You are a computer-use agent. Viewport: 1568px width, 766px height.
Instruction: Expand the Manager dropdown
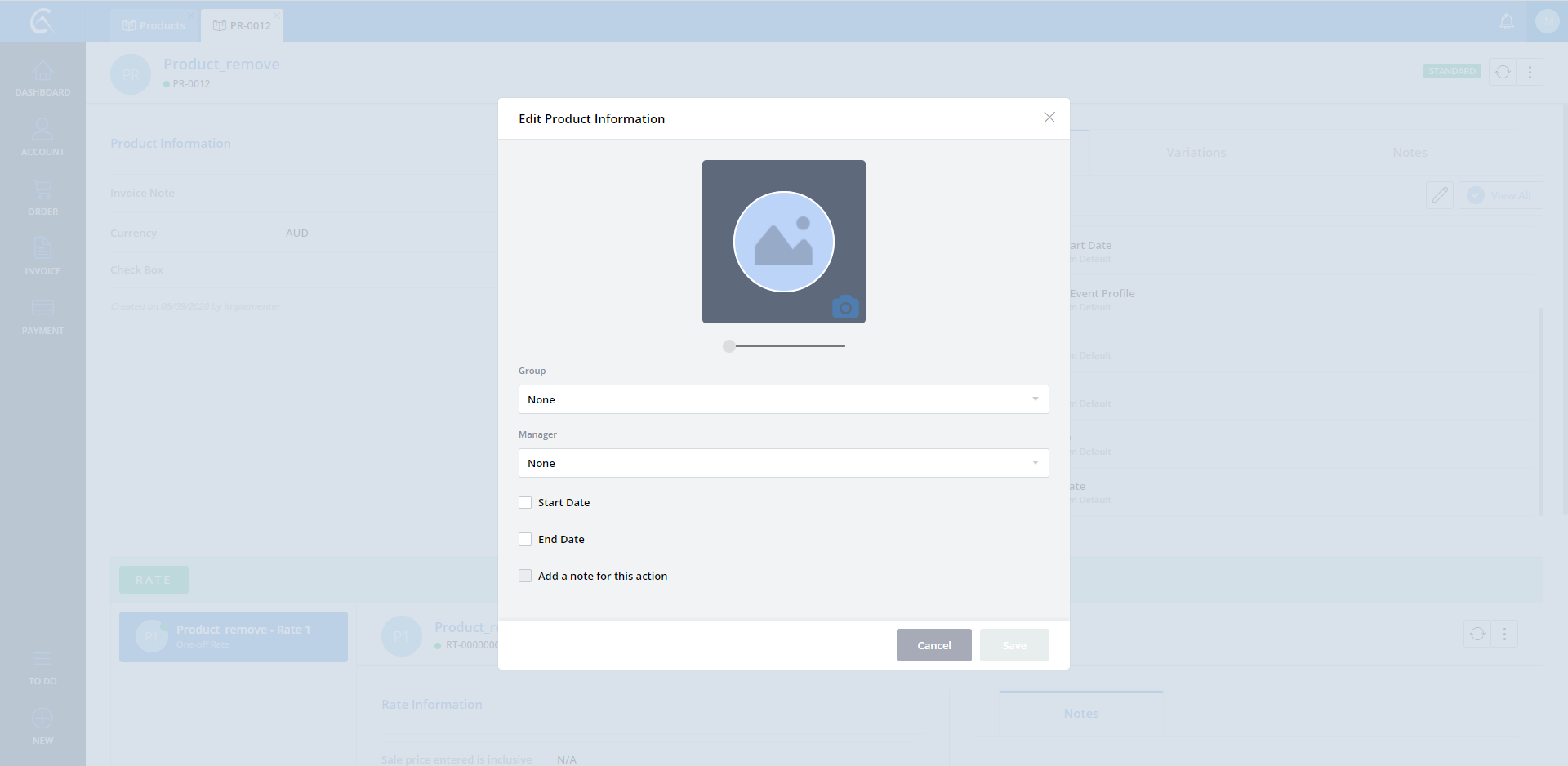click(x=783, y=463)
